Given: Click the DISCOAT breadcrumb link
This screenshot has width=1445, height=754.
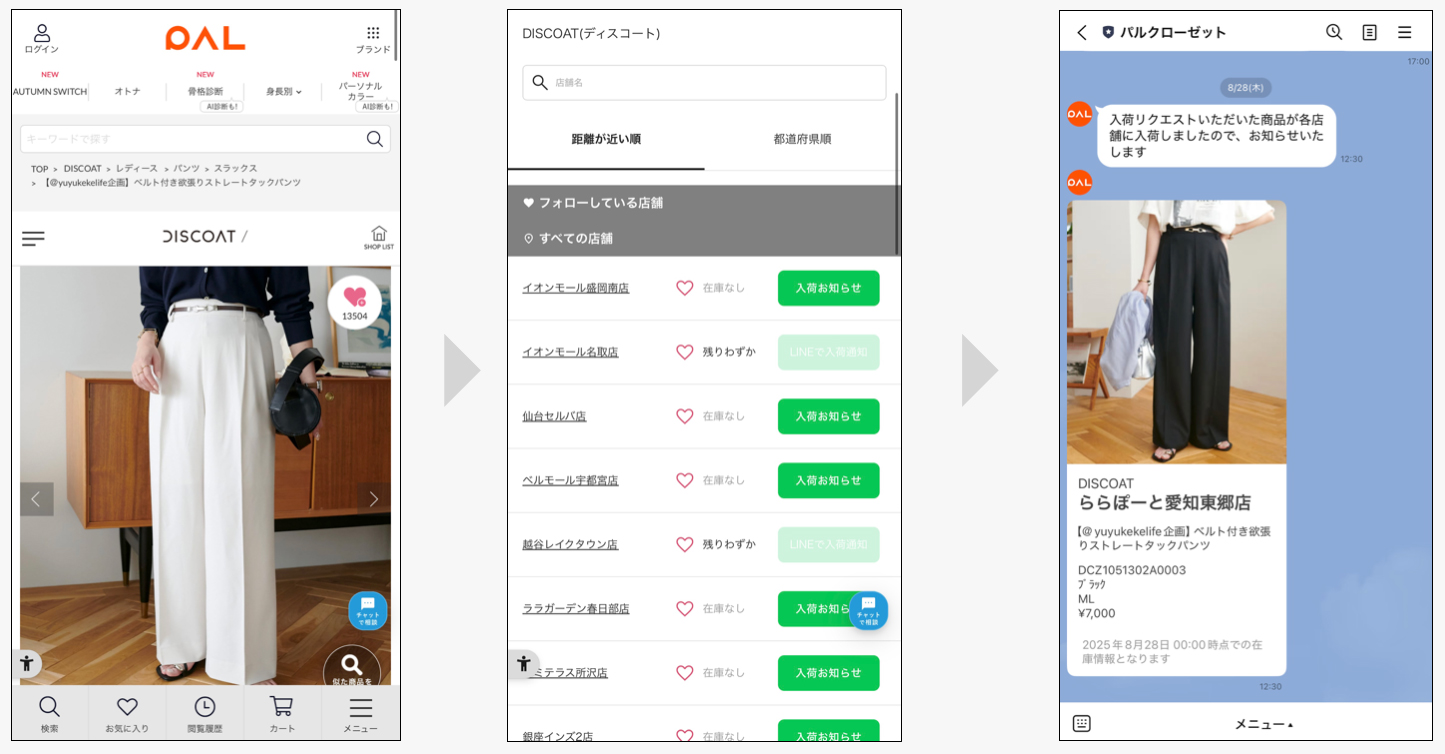Looking at the screenshot, I should 83,169.
